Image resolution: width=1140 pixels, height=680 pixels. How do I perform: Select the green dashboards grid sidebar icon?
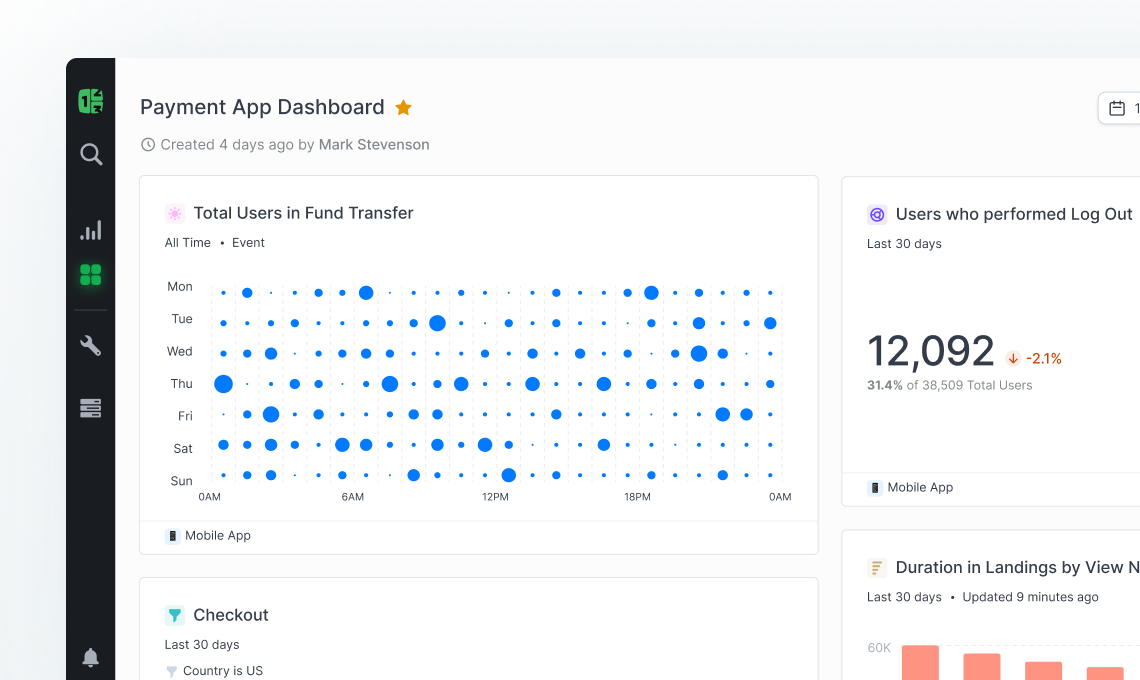click(x=91, y=275)
